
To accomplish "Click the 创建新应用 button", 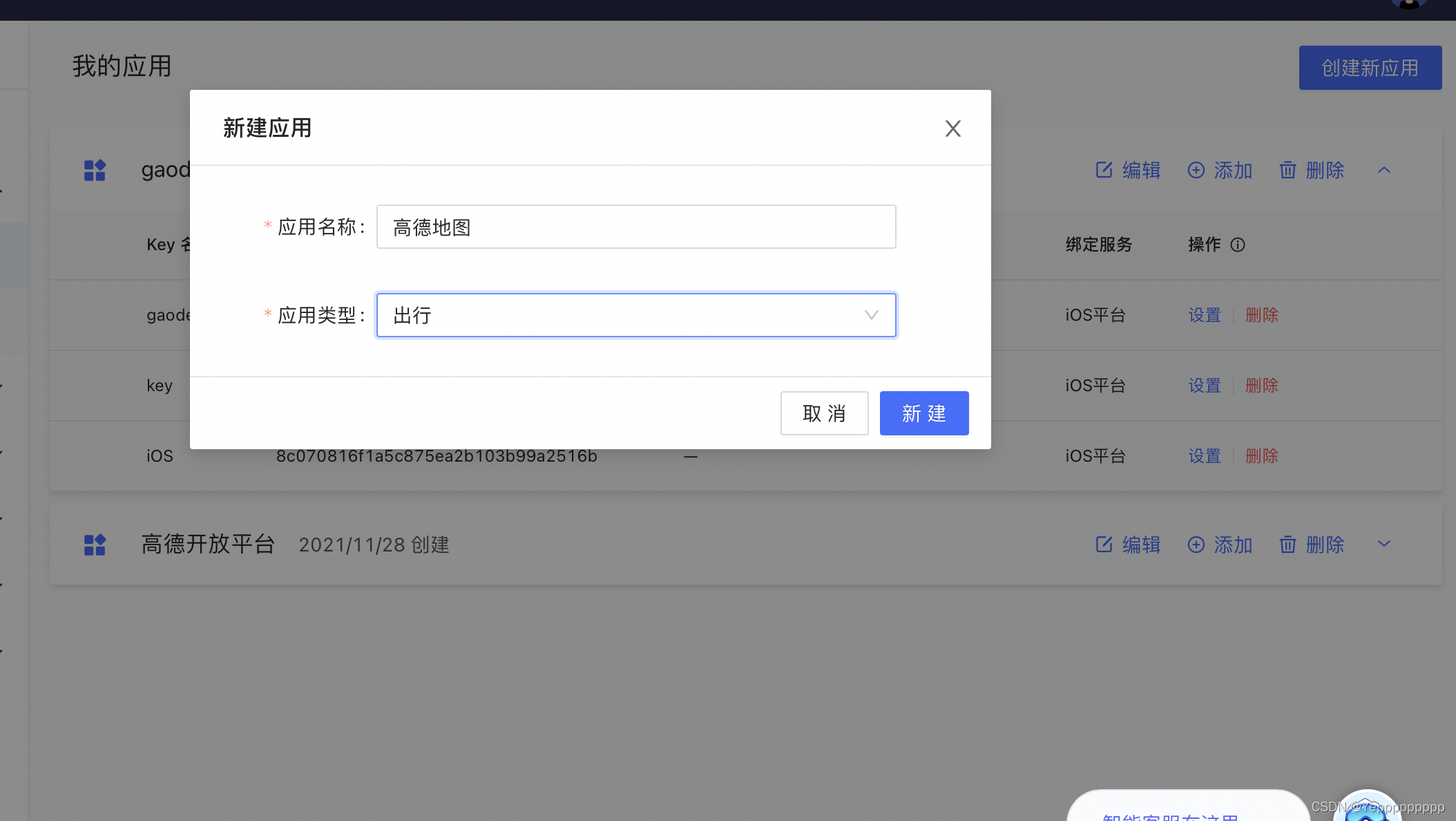I will 1370,68.
